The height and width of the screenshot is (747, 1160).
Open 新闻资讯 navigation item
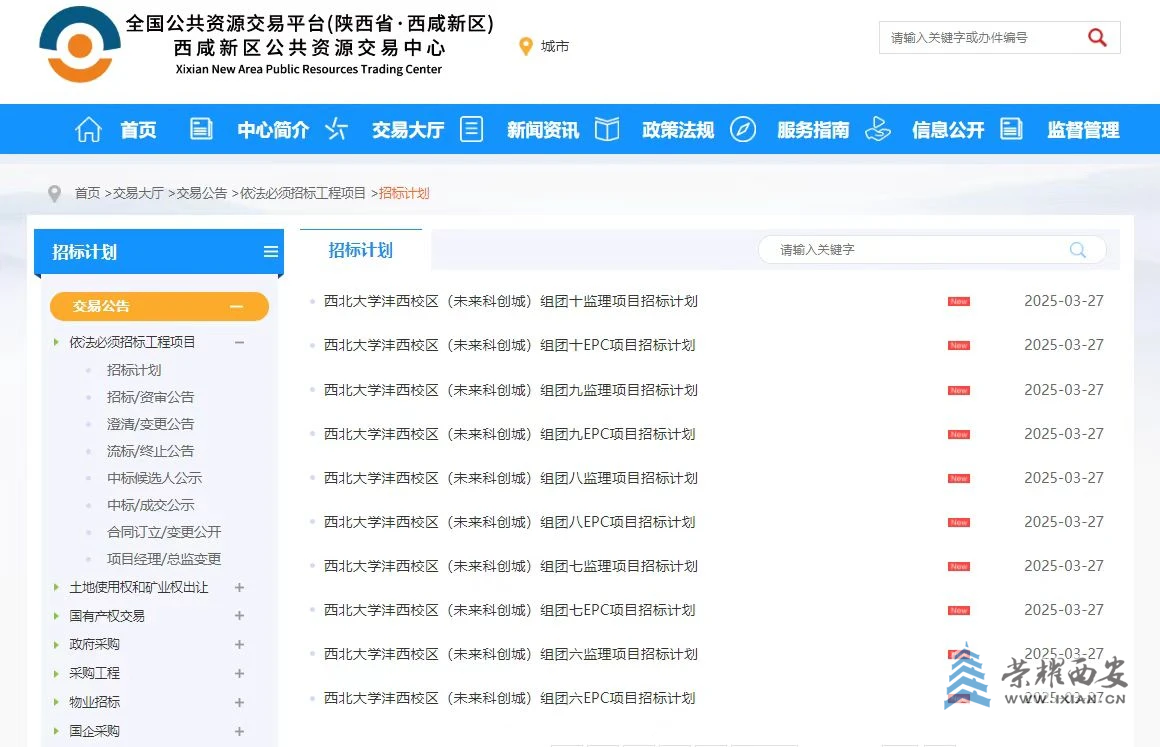click(x=543, y=130)
